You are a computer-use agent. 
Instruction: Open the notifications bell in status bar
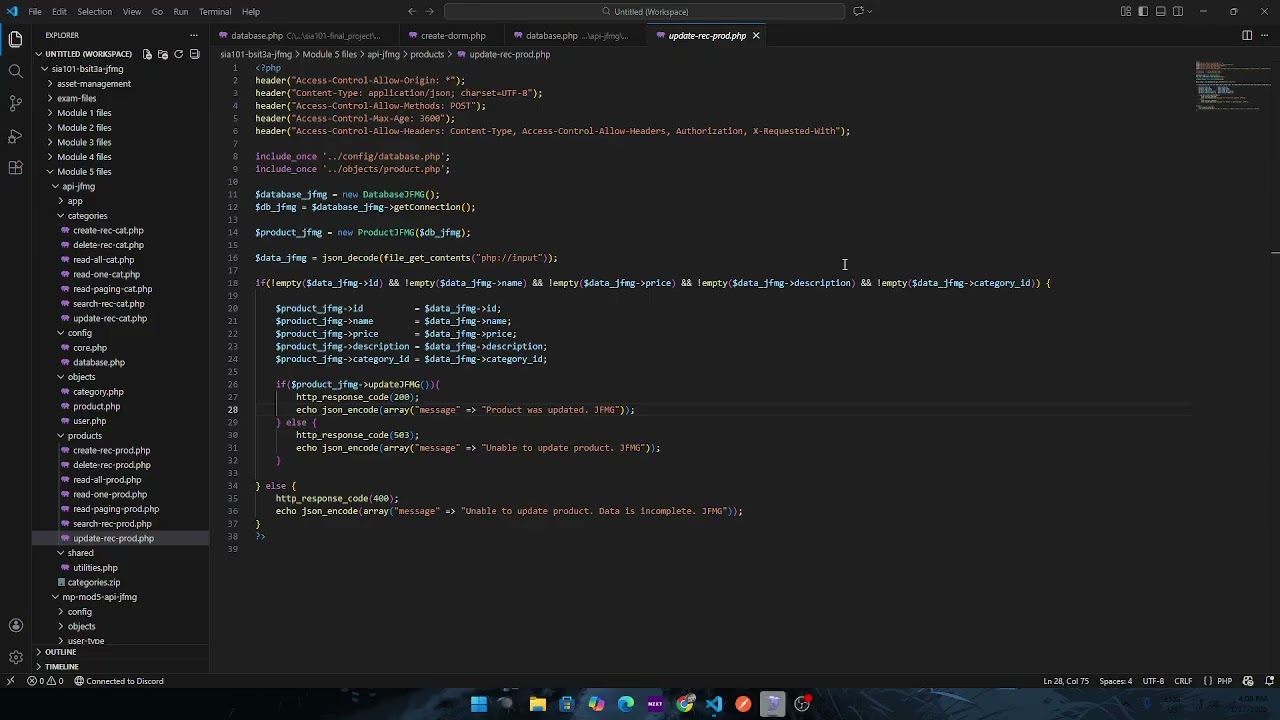click(1268, 681)
